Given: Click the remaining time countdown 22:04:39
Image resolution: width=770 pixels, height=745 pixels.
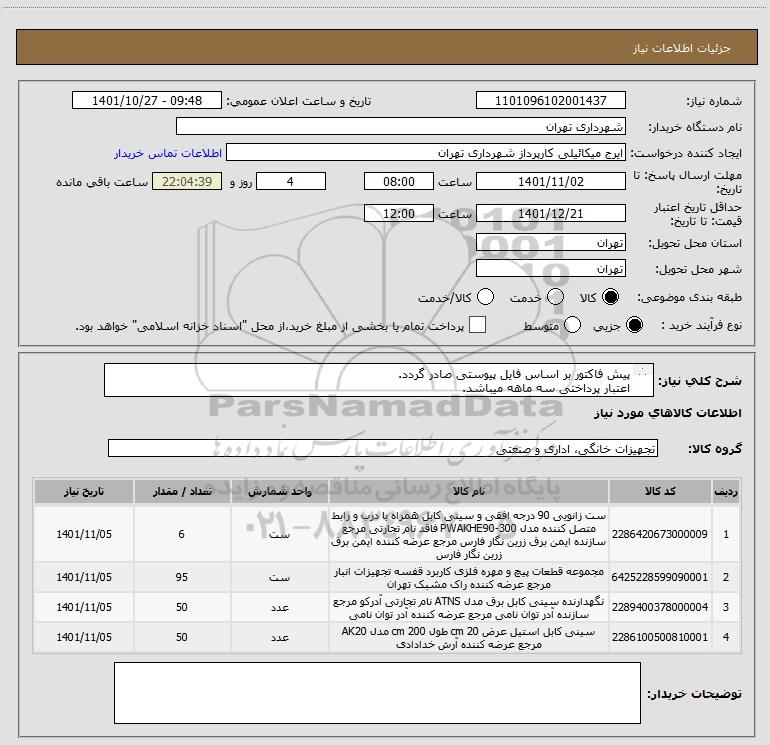Looking at the screenshot, I should point(187,181).
